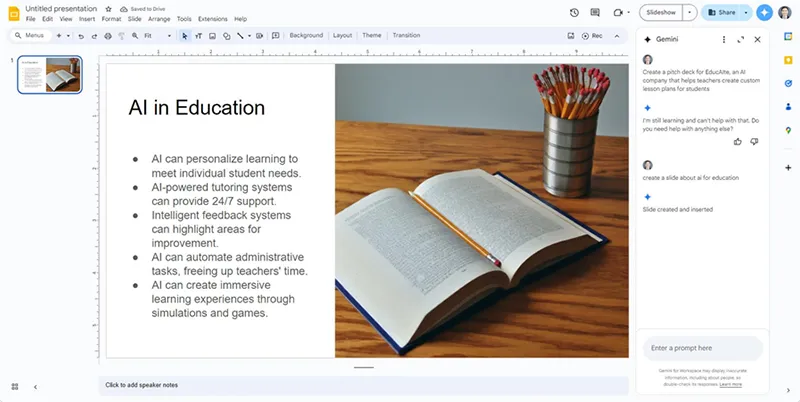Open version history clock icon
This screenshot has height=402, width=800.
click(574, 13)
